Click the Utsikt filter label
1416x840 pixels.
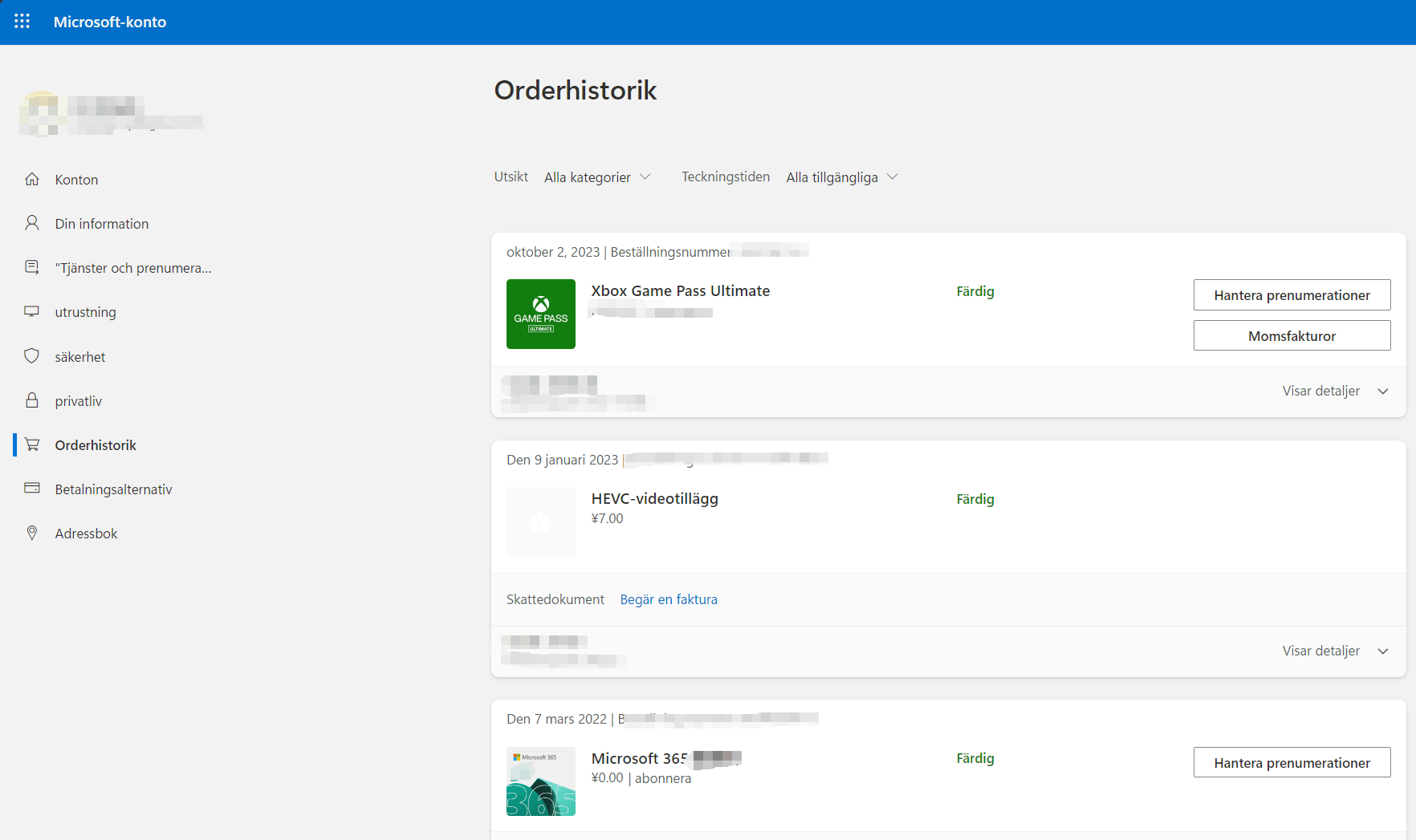[511, 177]
